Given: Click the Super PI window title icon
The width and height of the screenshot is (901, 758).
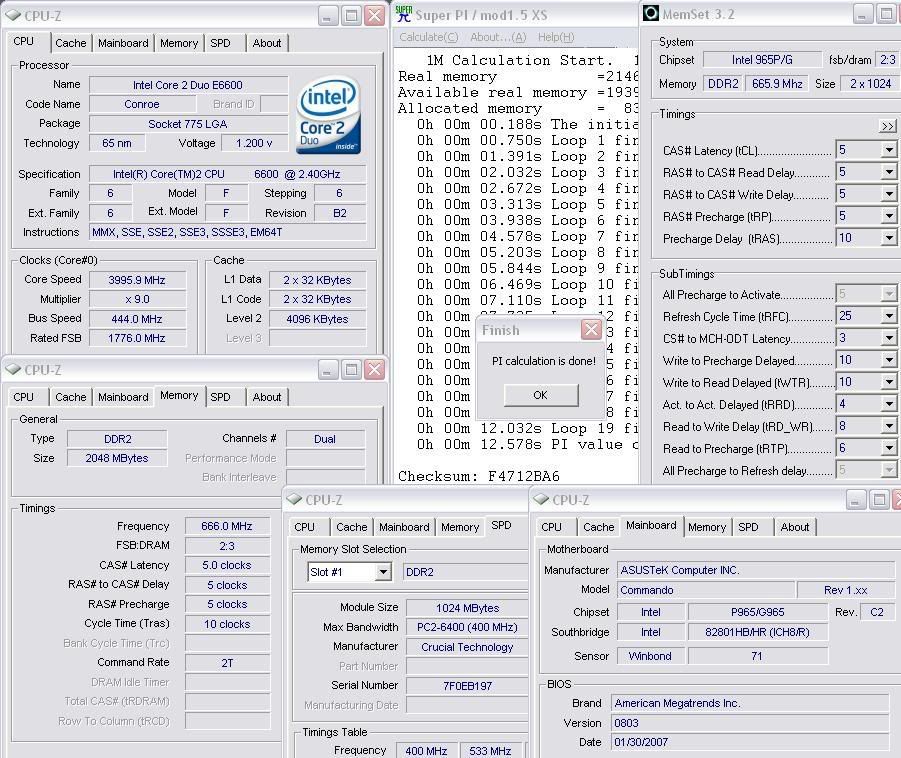Looking at the screenshot, I should pos(404,14).
